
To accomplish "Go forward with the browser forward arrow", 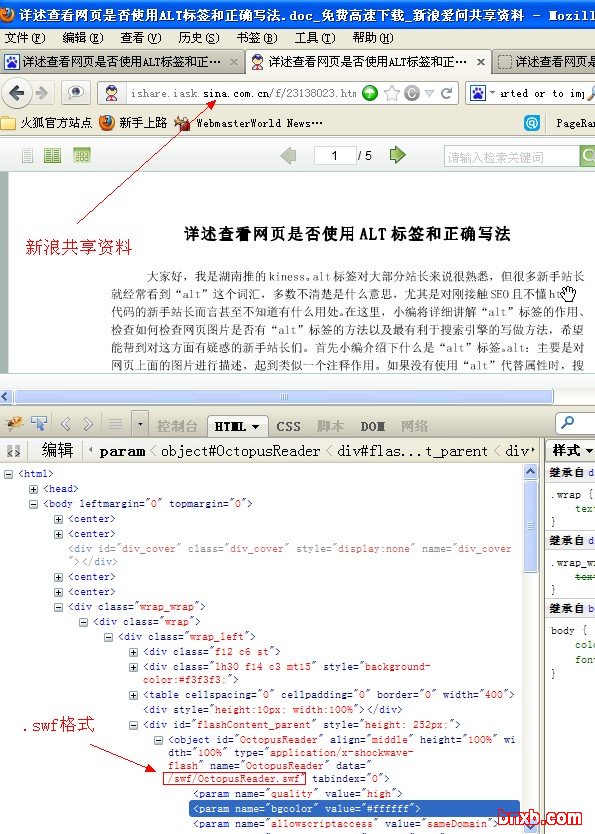I will (x=41, y=93).
